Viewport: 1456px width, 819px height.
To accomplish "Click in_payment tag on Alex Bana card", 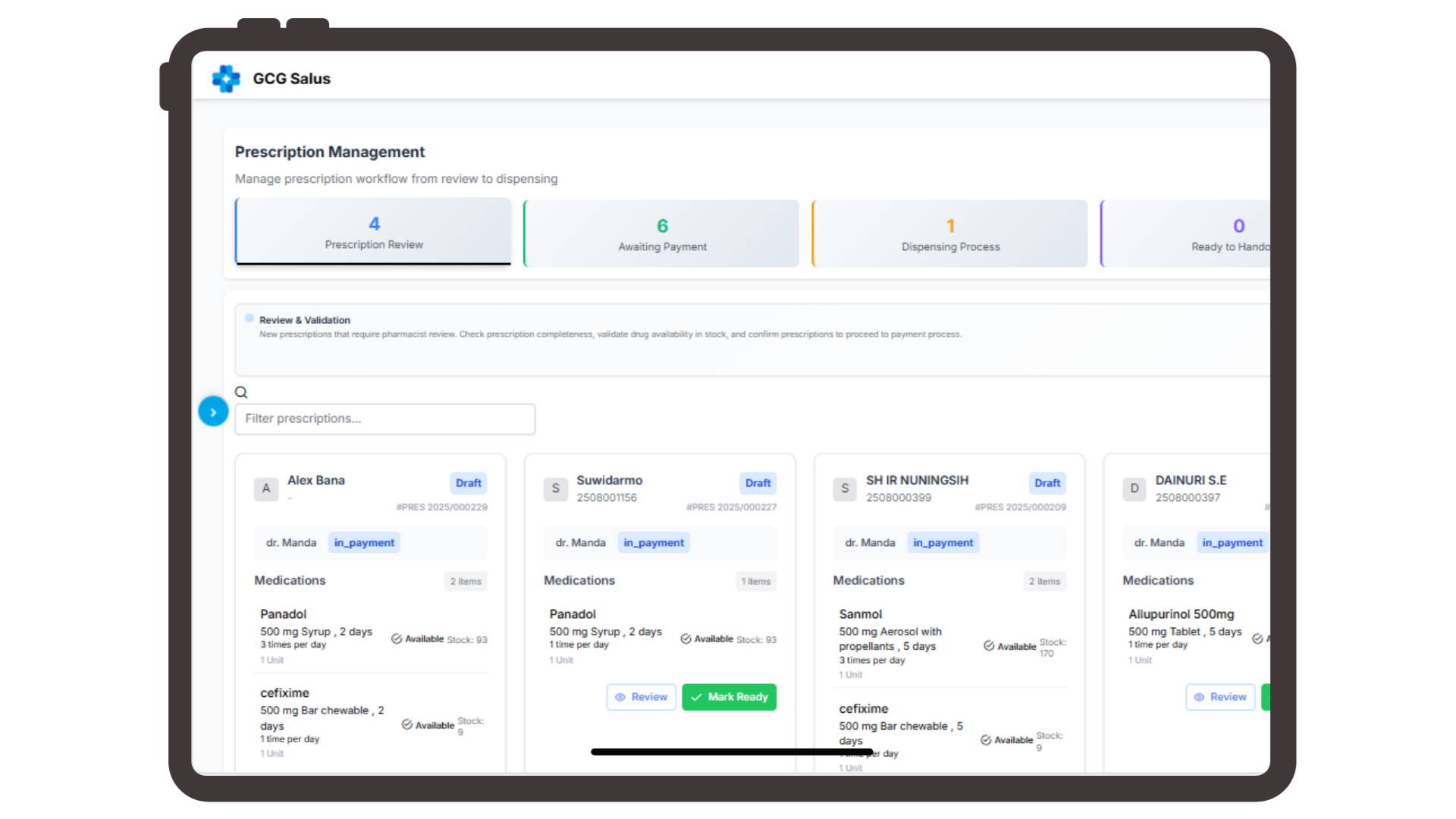I will 364,543.
